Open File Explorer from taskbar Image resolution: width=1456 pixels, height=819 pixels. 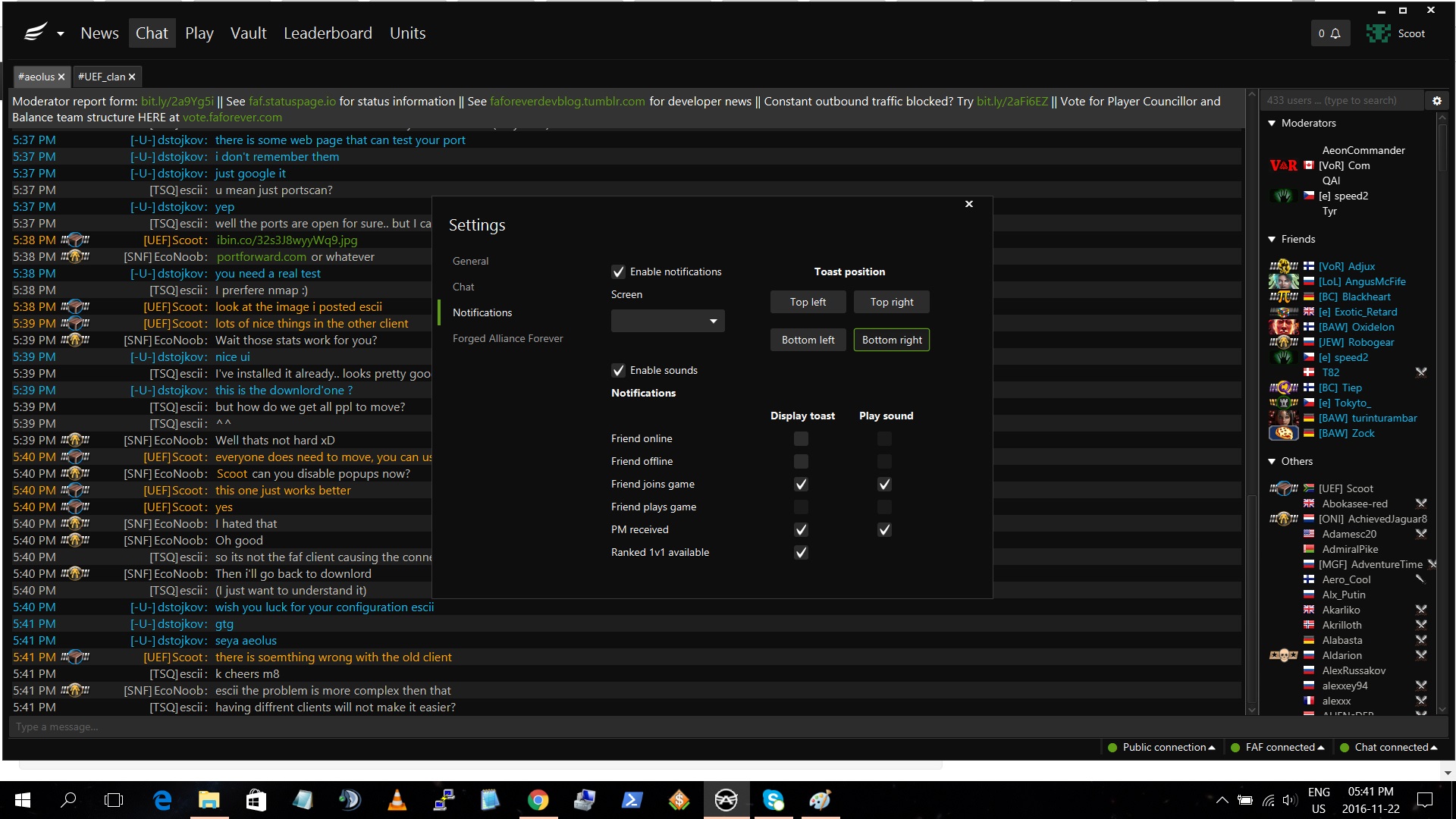pos(209,800)
